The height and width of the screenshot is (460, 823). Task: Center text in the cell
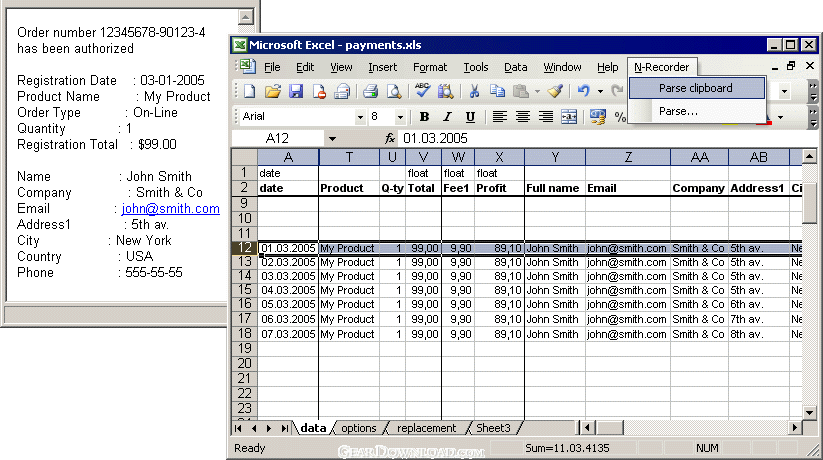[x=523, y=117]
